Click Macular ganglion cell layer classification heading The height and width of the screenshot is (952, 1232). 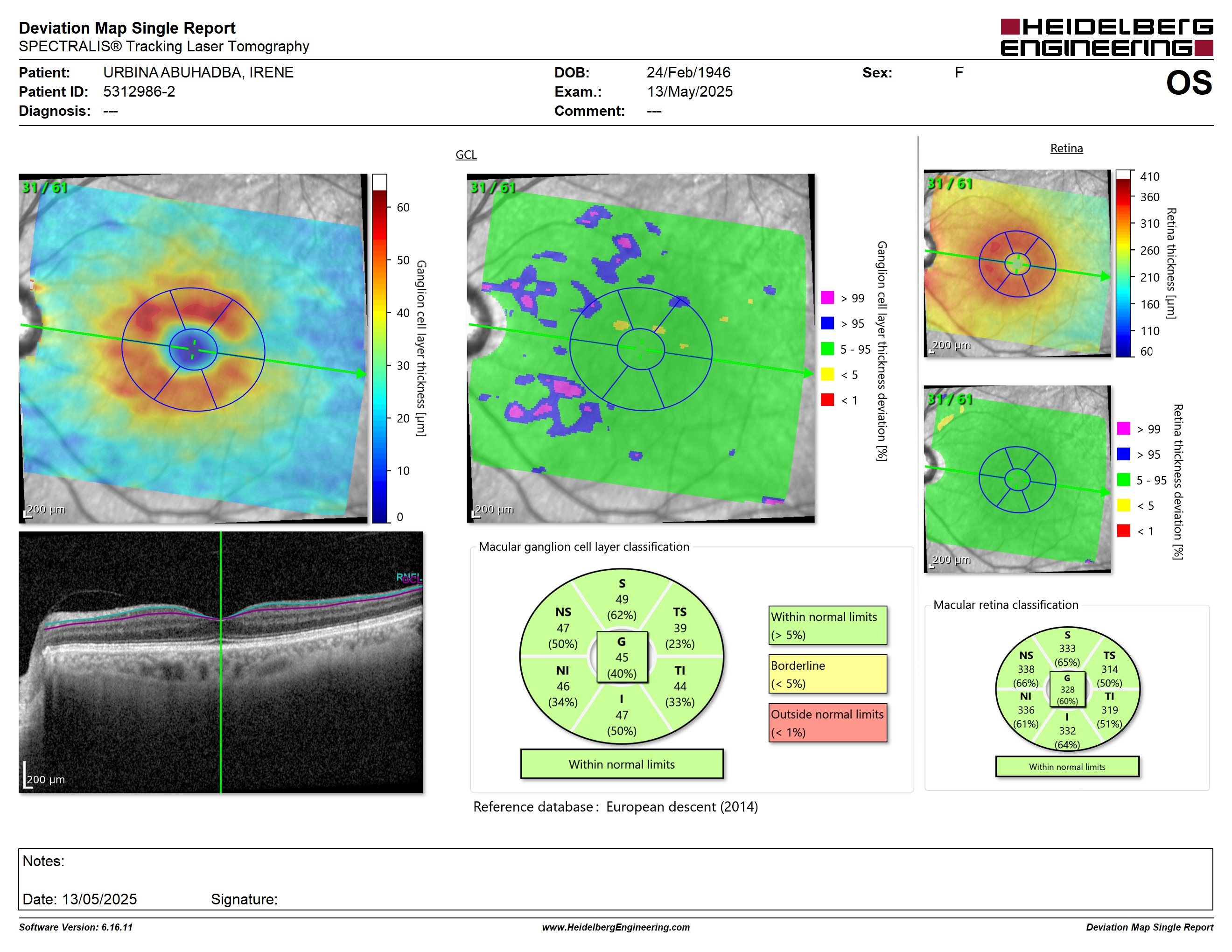(x=584, y=546)
